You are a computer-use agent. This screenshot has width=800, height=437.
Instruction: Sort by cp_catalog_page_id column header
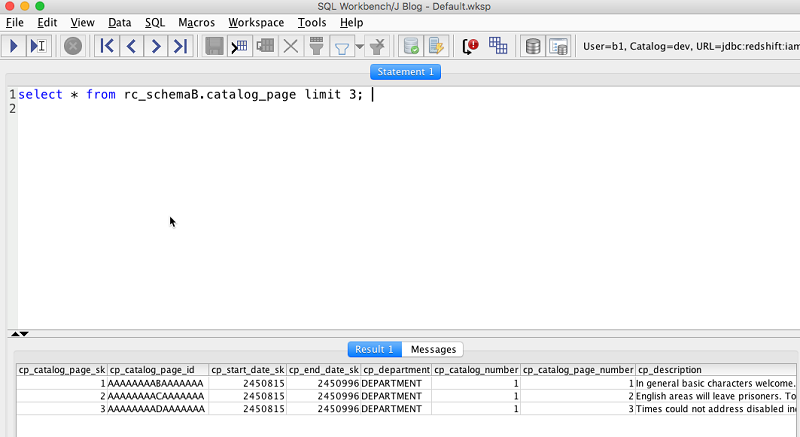tap(158, 370)
